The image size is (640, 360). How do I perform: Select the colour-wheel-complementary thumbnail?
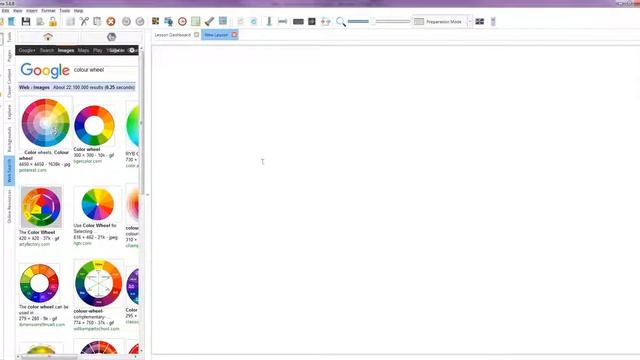click(98, 283)
